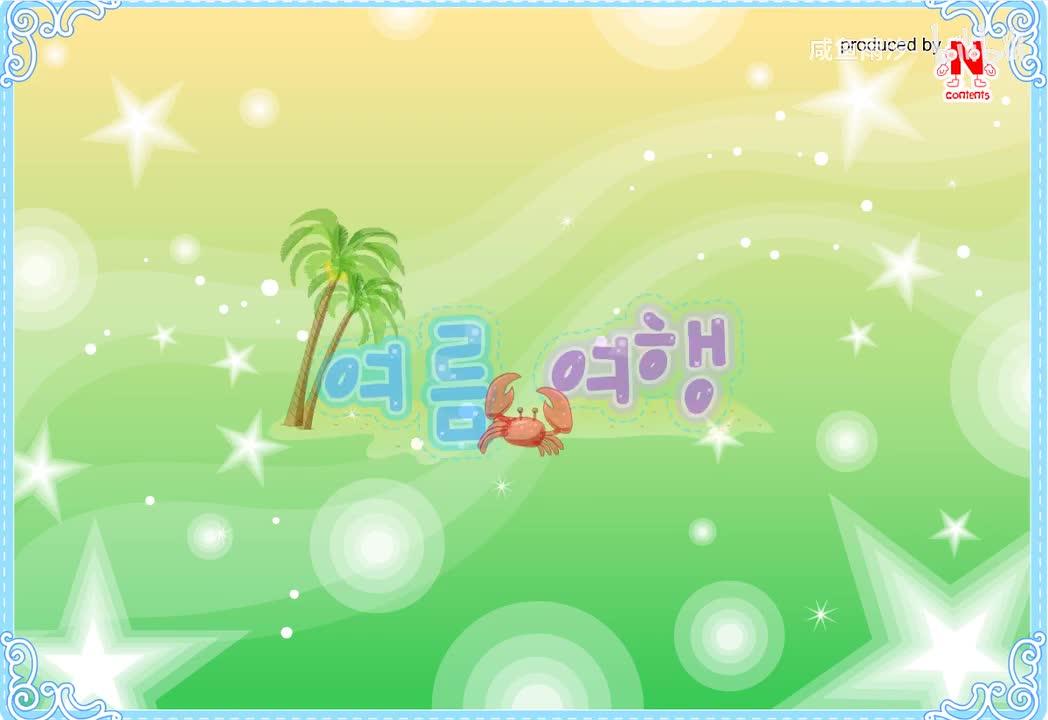The image size is (1048, 720).
Task: Click the "produced by" text
Action: pos(889,45)
